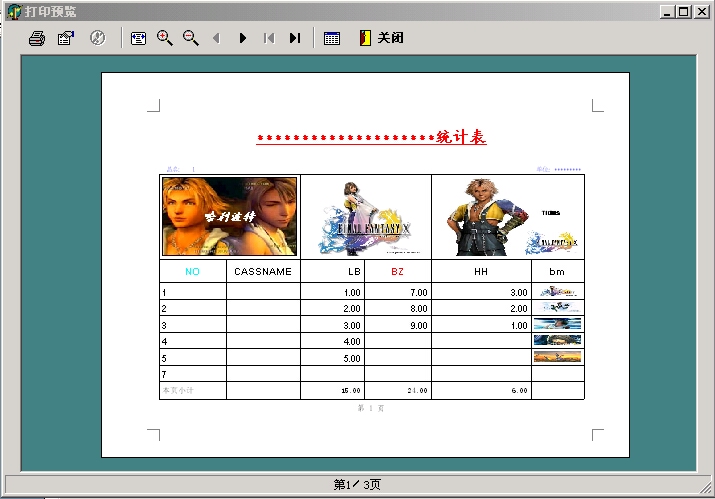
Task: Fit the page to the window
Action: (x=138, y=38)
